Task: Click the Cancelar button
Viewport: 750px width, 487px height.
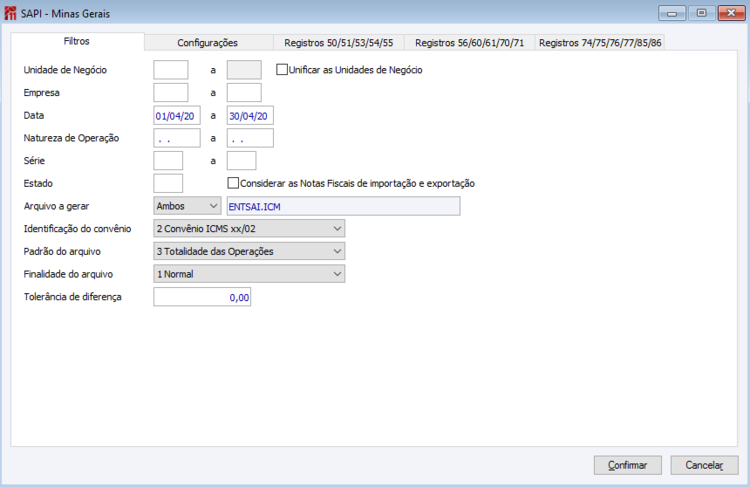Action: [704, 465]
